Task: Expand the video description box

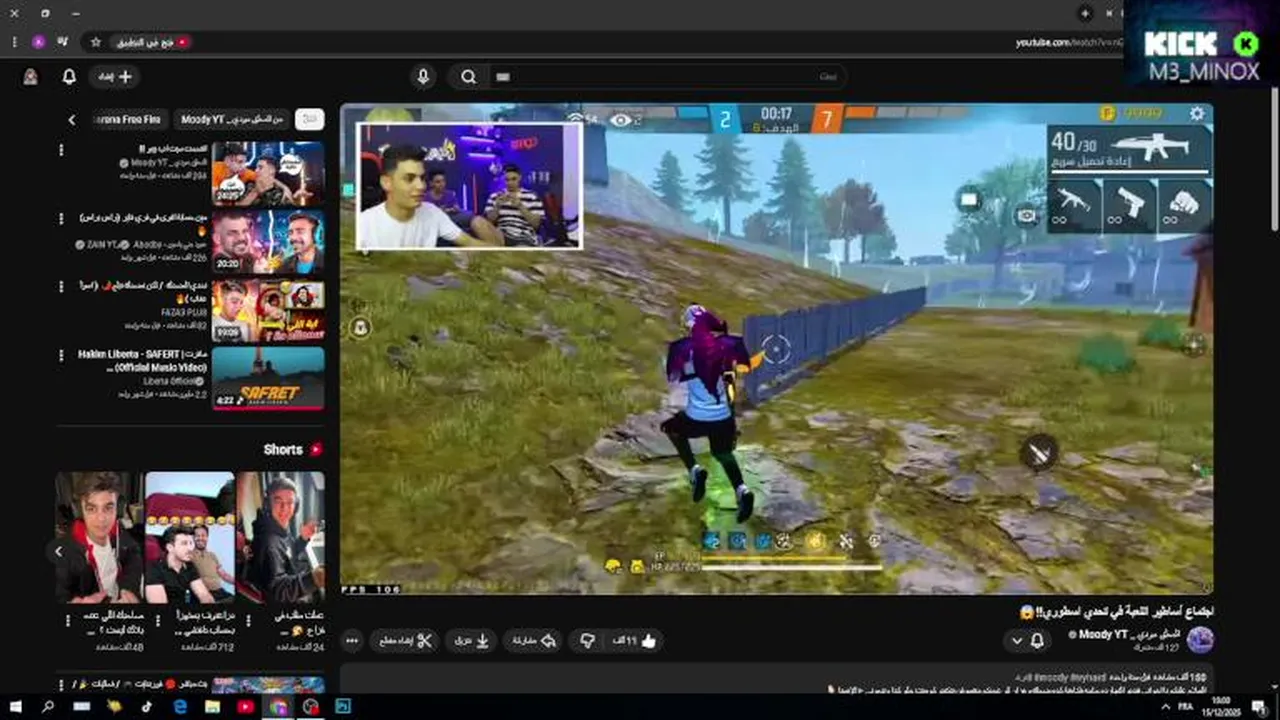Action: pos(776,678)
